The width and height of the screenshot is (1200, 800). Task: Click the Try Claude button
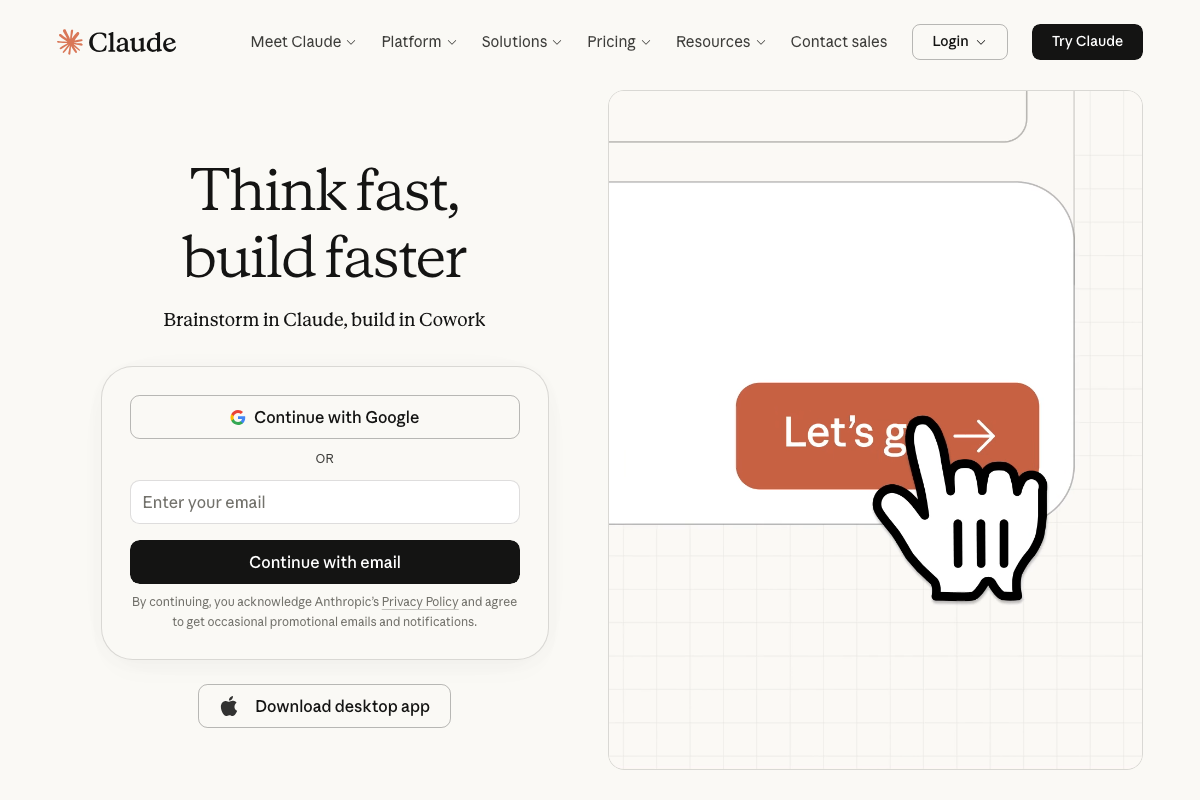[1087, 42]
